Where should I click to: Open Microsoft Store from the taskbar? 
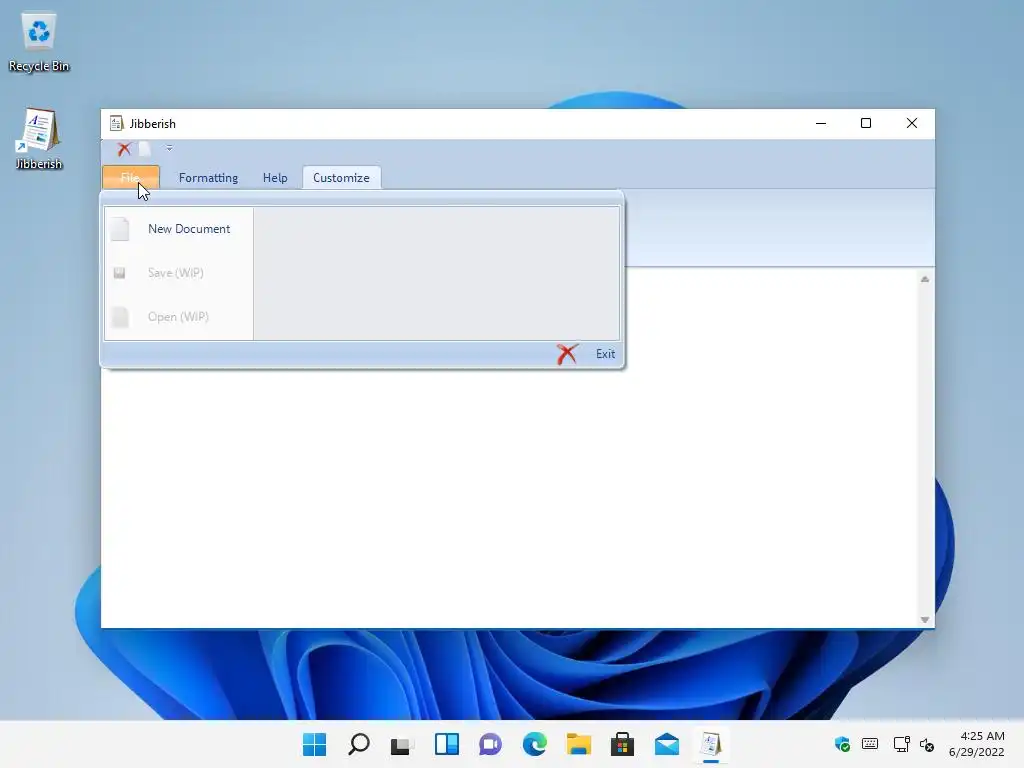(x=622, y=744)
